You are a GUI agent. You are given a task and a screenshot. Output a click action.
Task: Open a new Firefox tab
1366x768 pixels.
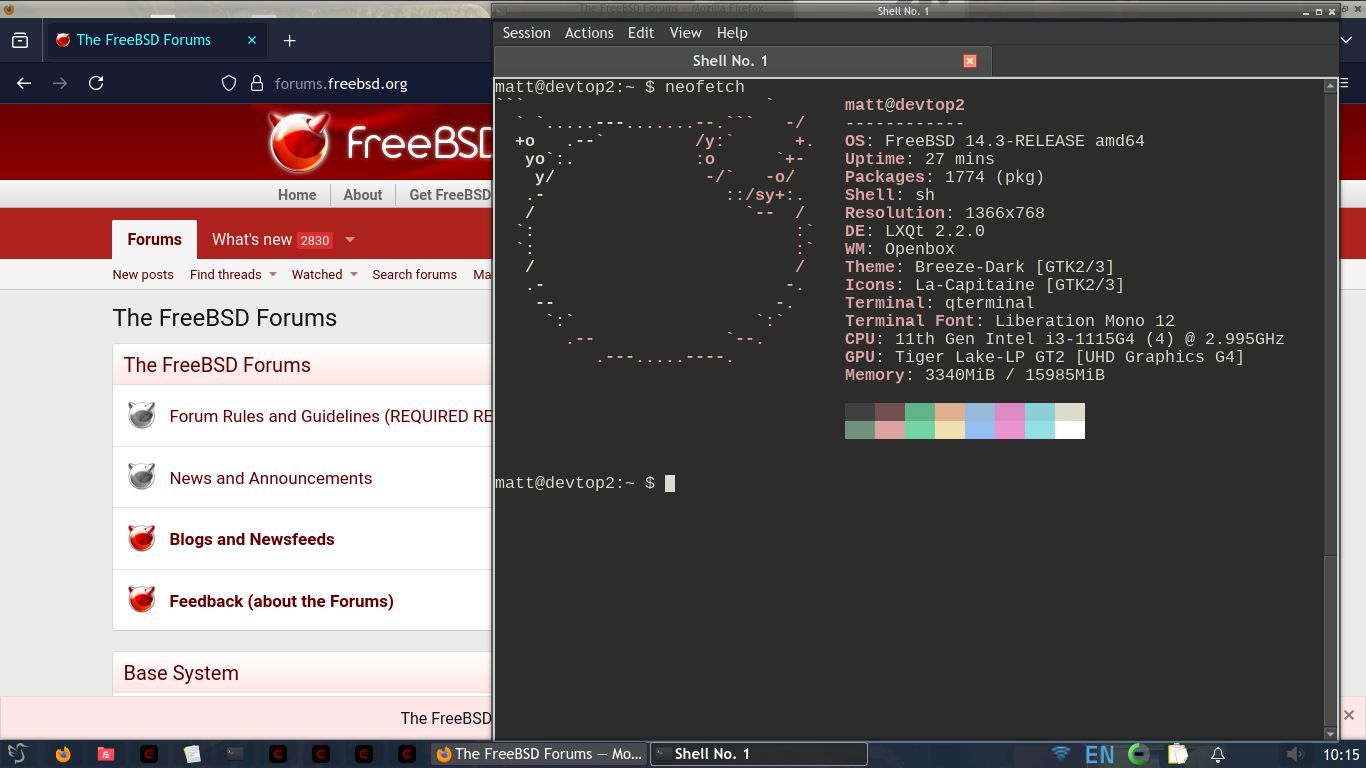(289, 40)
